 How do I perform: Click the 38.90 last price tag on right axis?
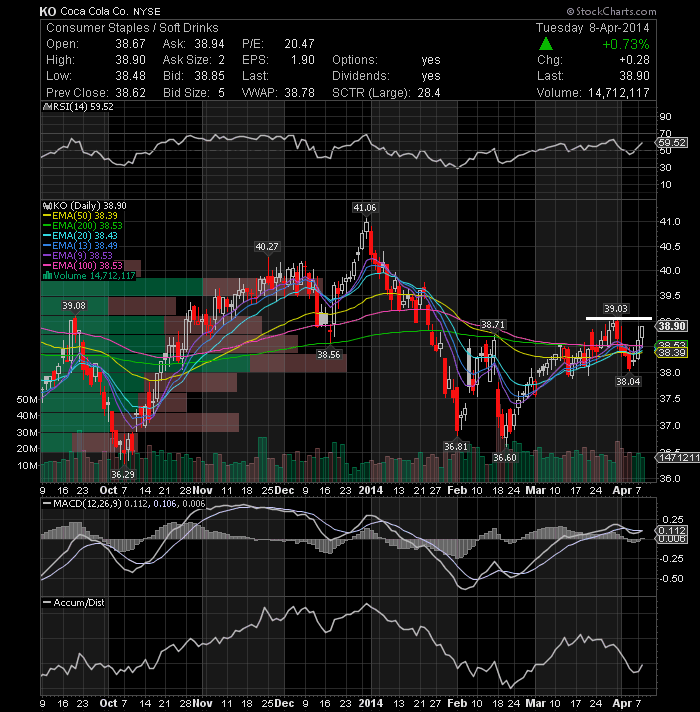(x=672, y=326)
